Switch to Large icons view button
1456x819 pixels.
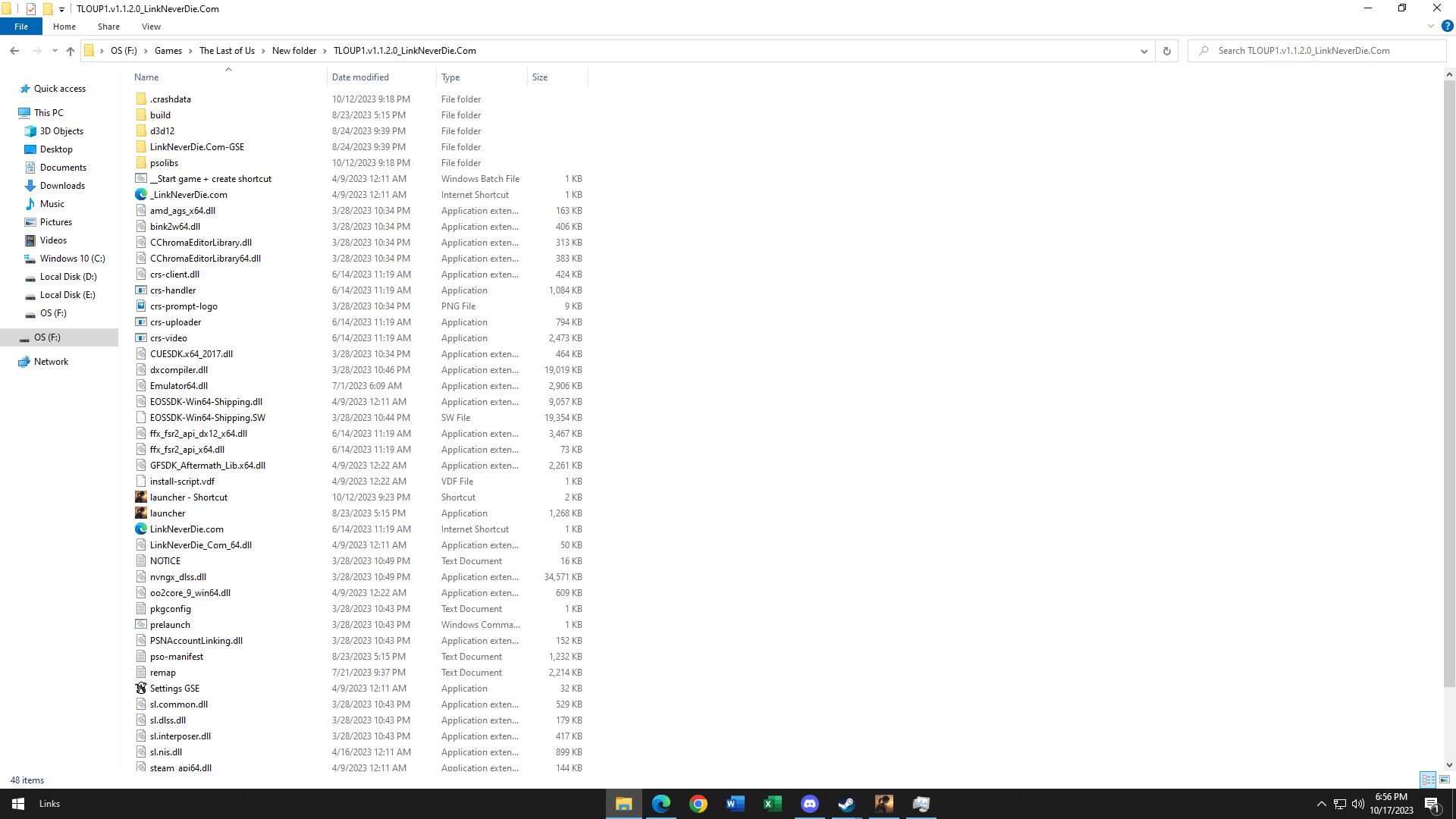coord(1445,780)
